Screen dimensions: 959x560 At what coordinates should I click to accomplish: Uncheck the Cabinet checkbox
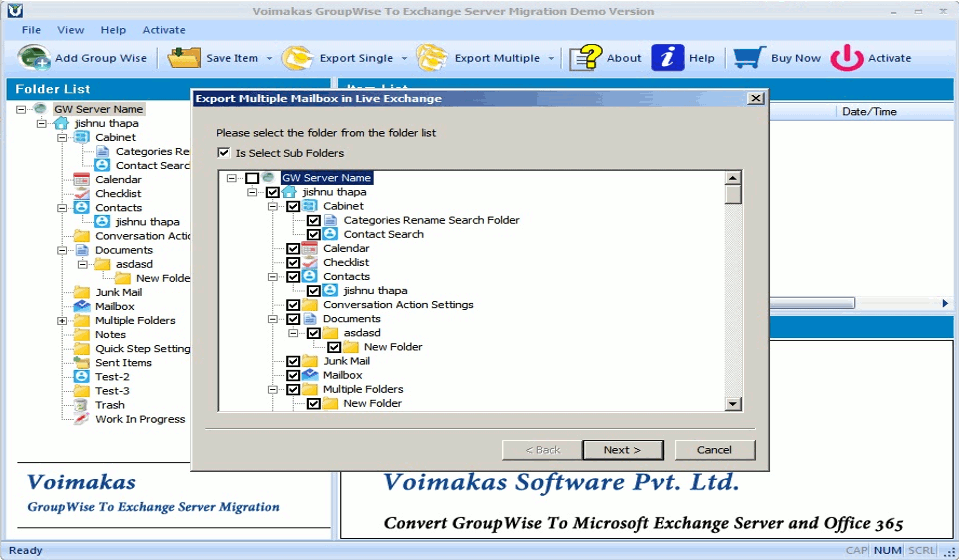coord(293,206)
